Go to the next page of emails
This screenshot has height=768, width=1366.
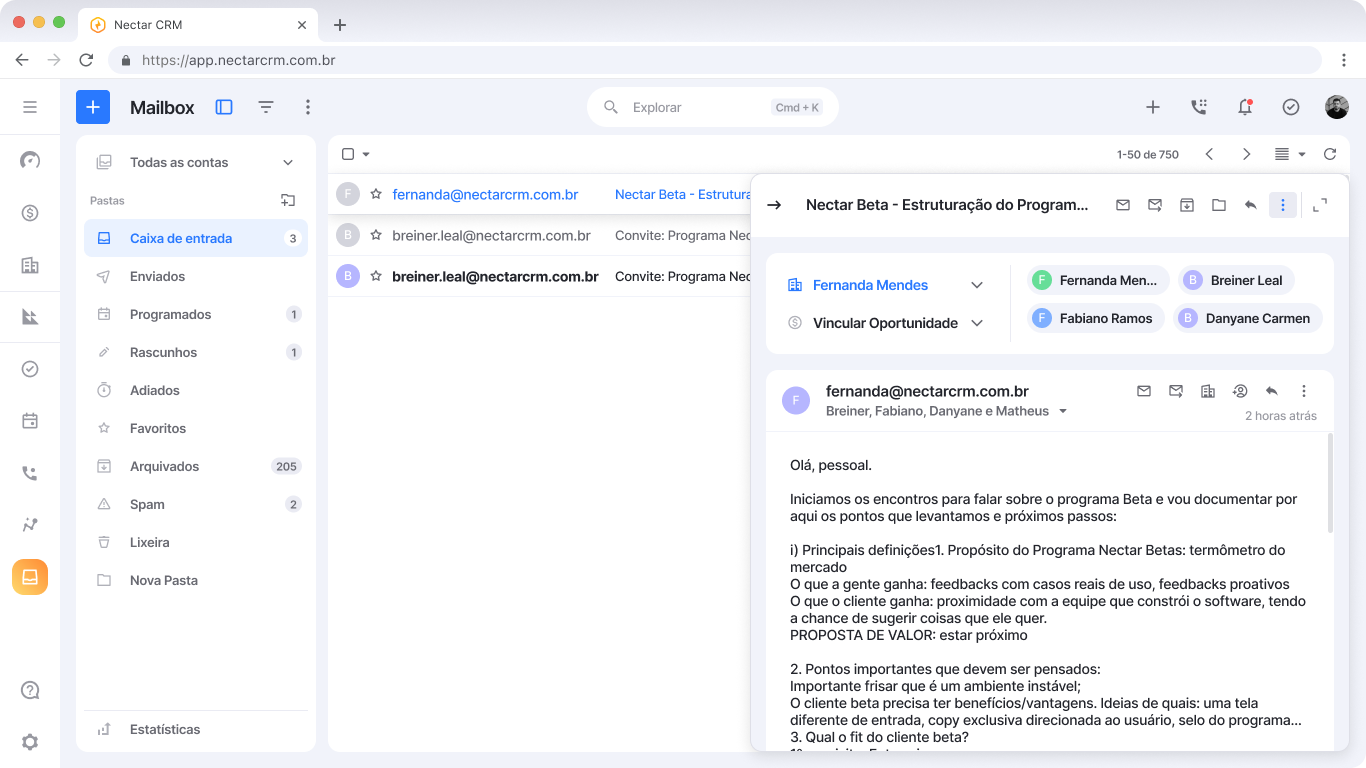point(1246,154)
